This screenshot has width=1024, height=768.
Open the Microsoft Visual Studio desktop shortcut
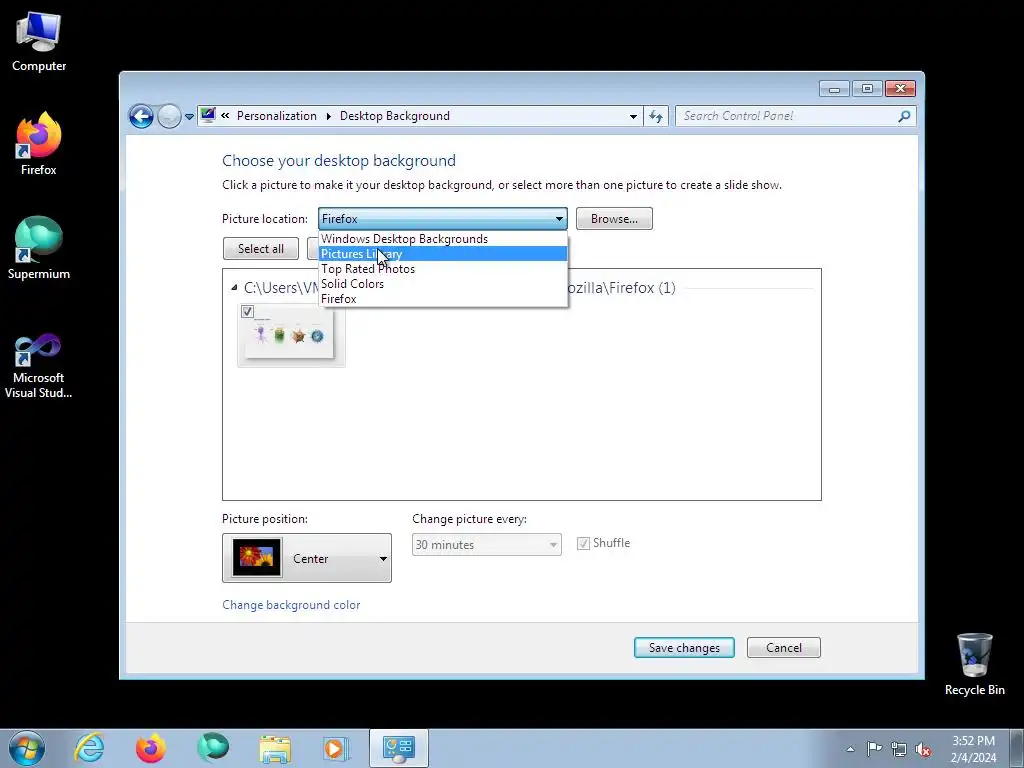39,366
